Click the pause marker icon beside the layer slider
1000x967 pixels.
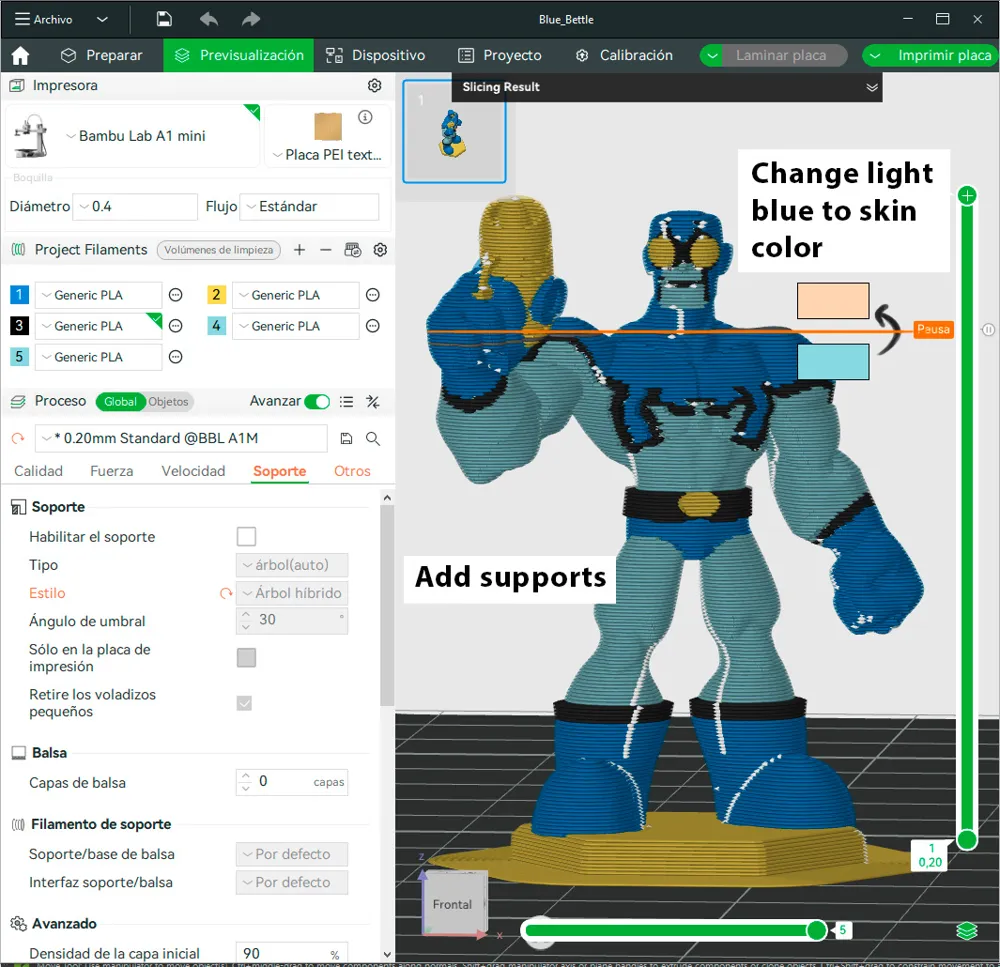tap(988, 330)
